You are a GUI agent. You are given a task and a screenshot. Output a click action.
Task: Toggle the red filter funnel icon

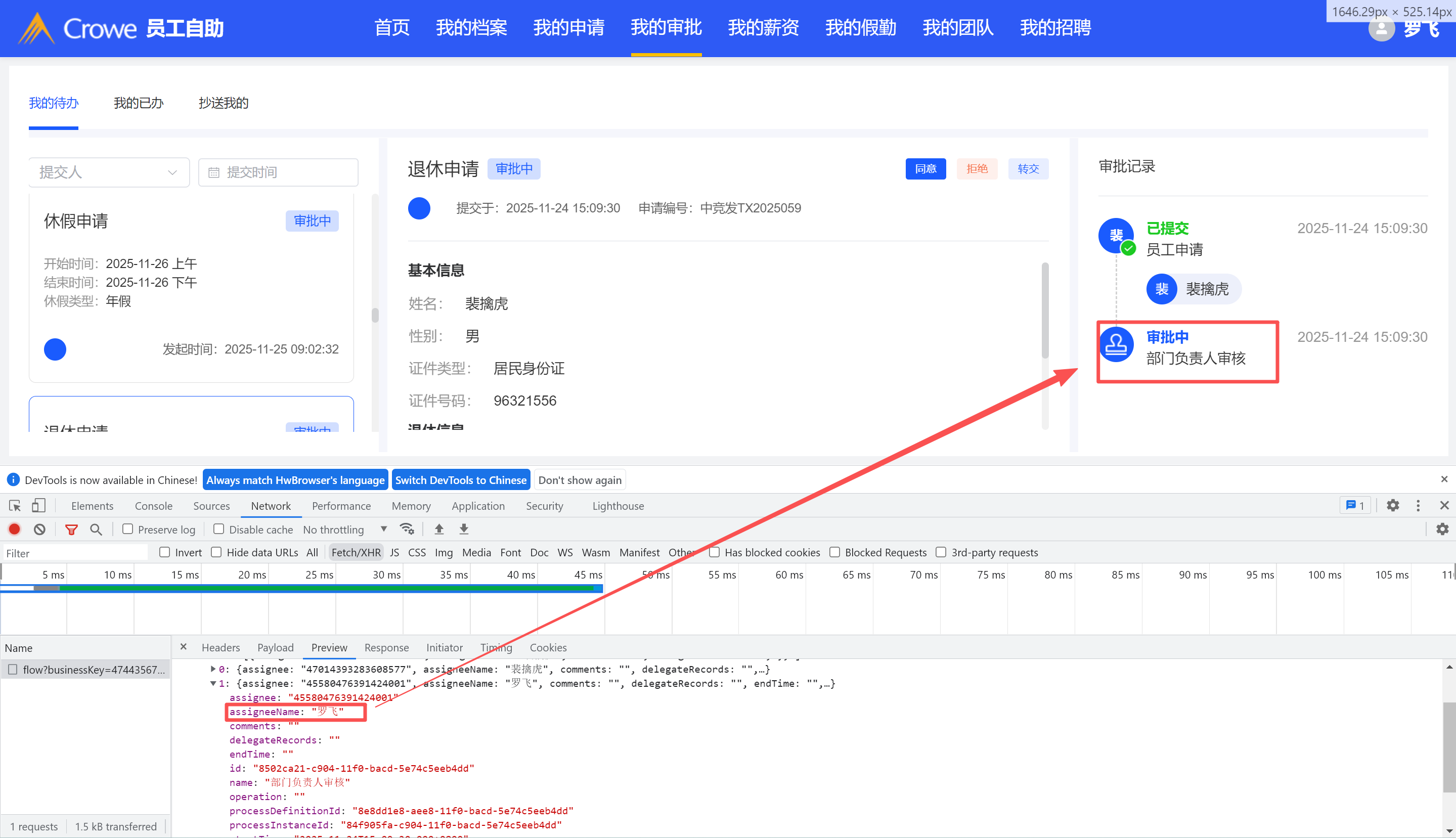pos(71,529)
